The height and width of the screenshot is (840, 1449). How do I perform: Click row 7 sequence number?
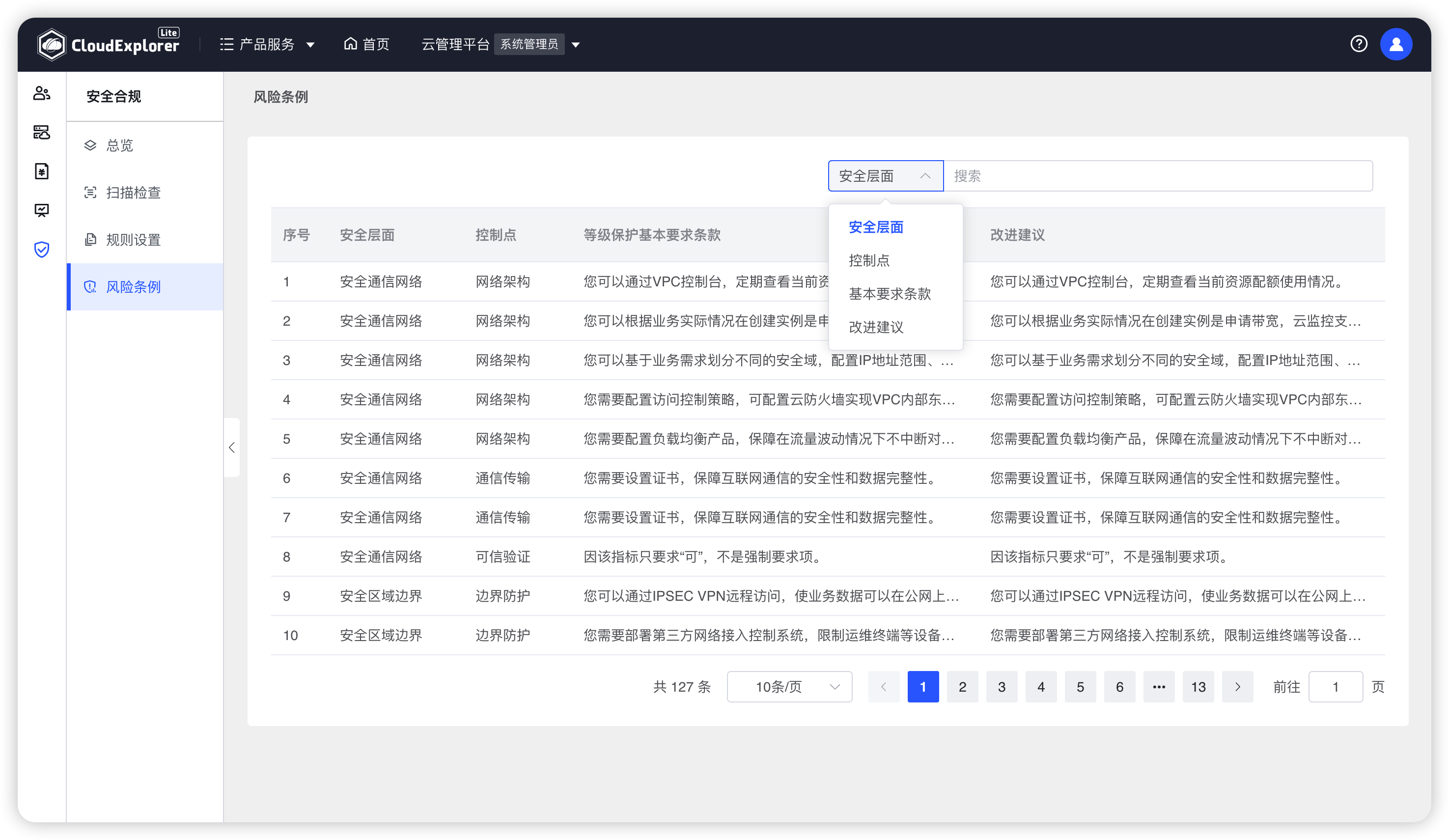pos(286,517)
